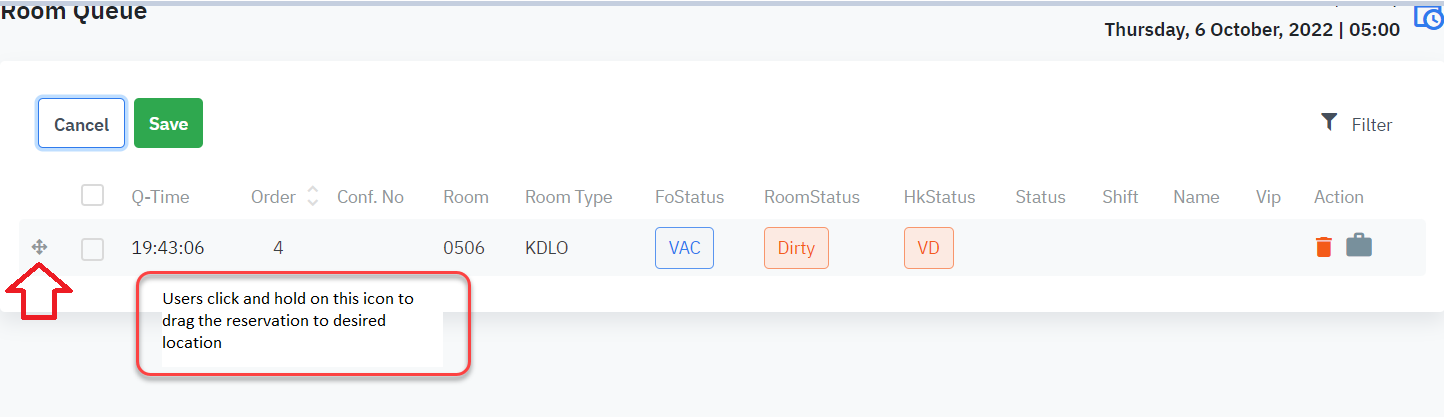This screenshot has width=1444, height=417.
Task: Check the checkbox for room 0506 row
Action: point(93,249)
